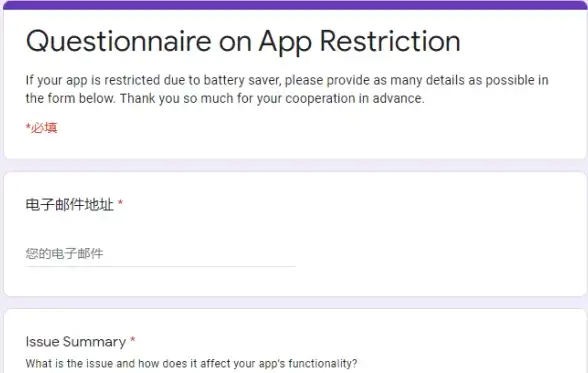Click the words battery saver in description
Screen dimensions: 588x373
click(242, 80)
